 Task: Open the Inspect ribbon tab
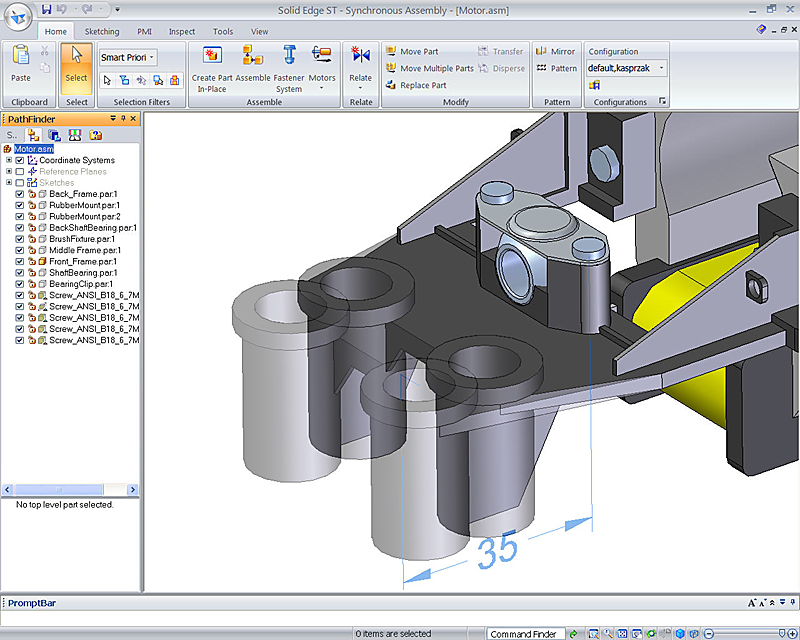point(182,32)
